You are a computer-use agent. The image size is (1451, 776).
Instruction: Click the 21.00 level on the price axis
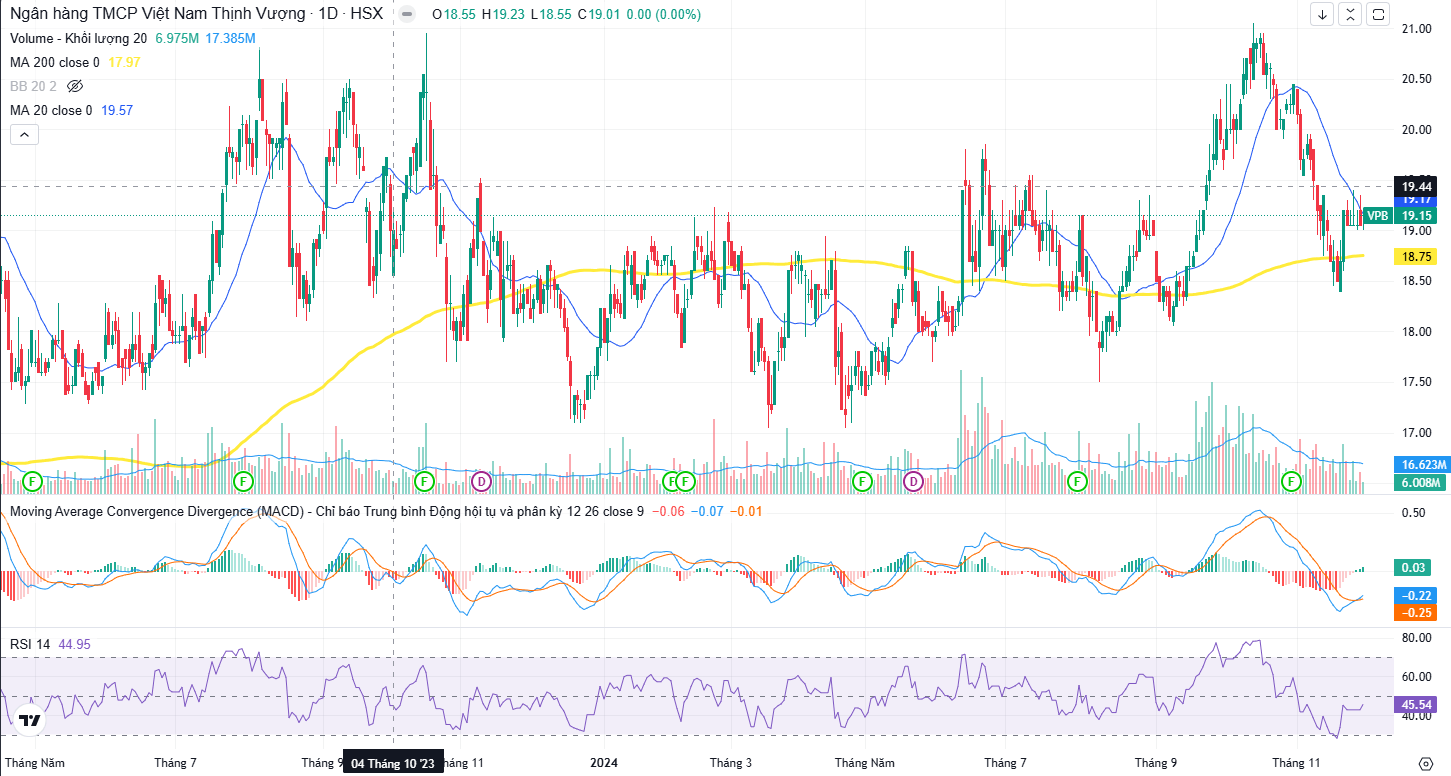1416,29
